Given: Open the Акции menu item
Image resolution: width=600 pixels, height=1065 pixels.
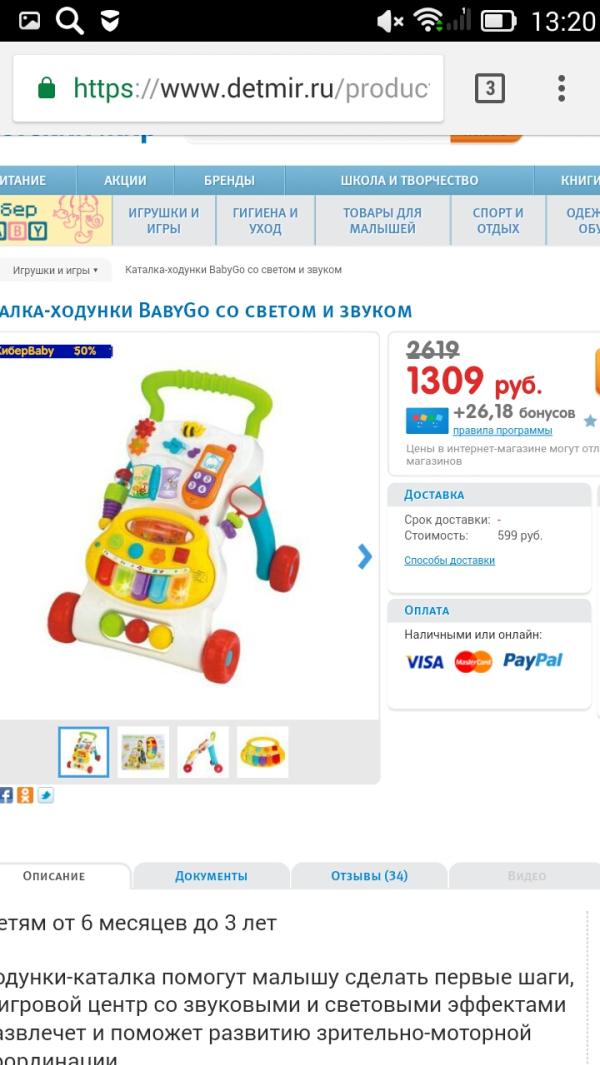Looking at the screenshot, I should click(125, 181).
